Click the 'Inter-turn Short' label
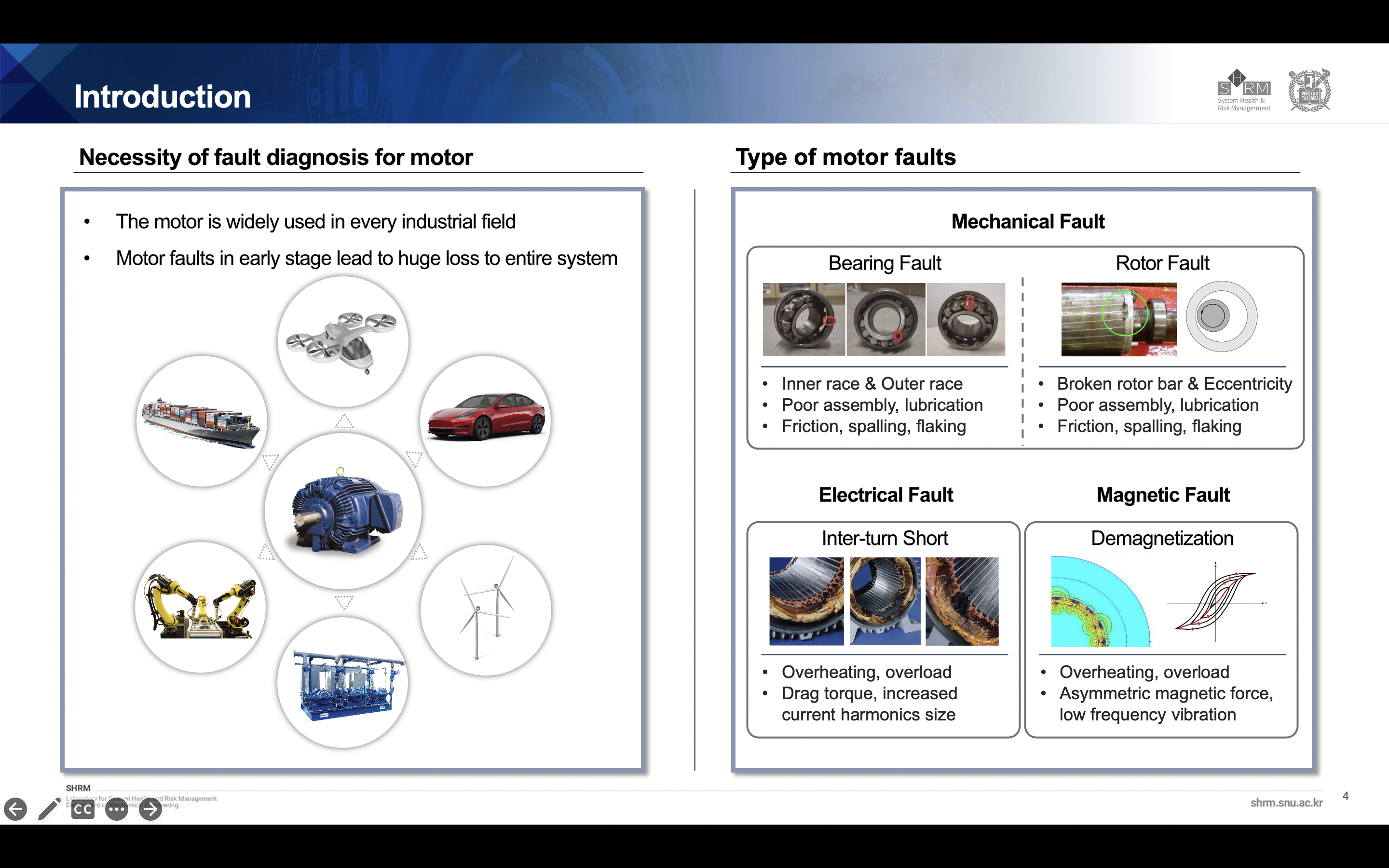 point(885,539)
